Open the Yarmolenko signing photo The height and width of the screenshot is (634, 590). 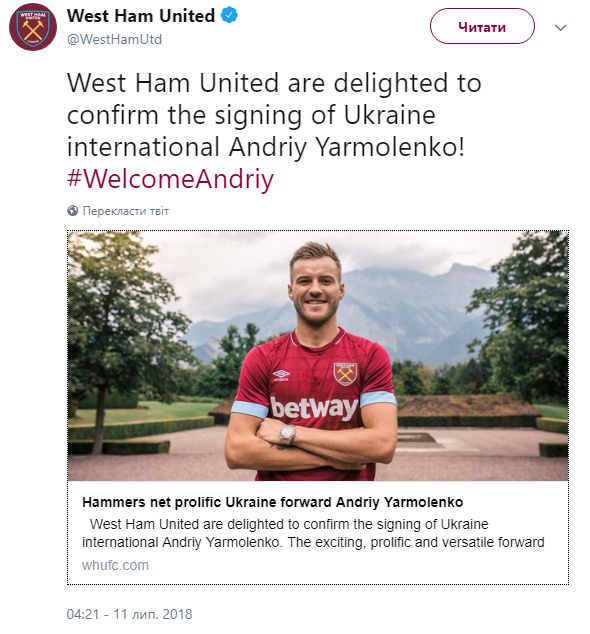click(x=318, y=355)
